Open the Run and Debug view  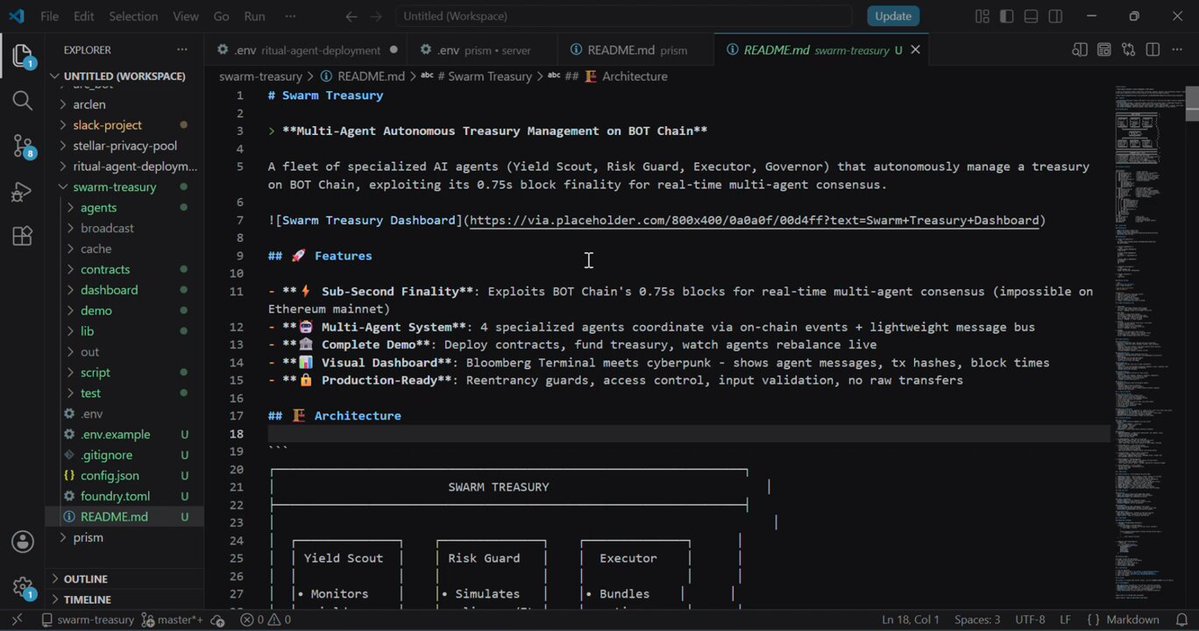tap(23, 190)
